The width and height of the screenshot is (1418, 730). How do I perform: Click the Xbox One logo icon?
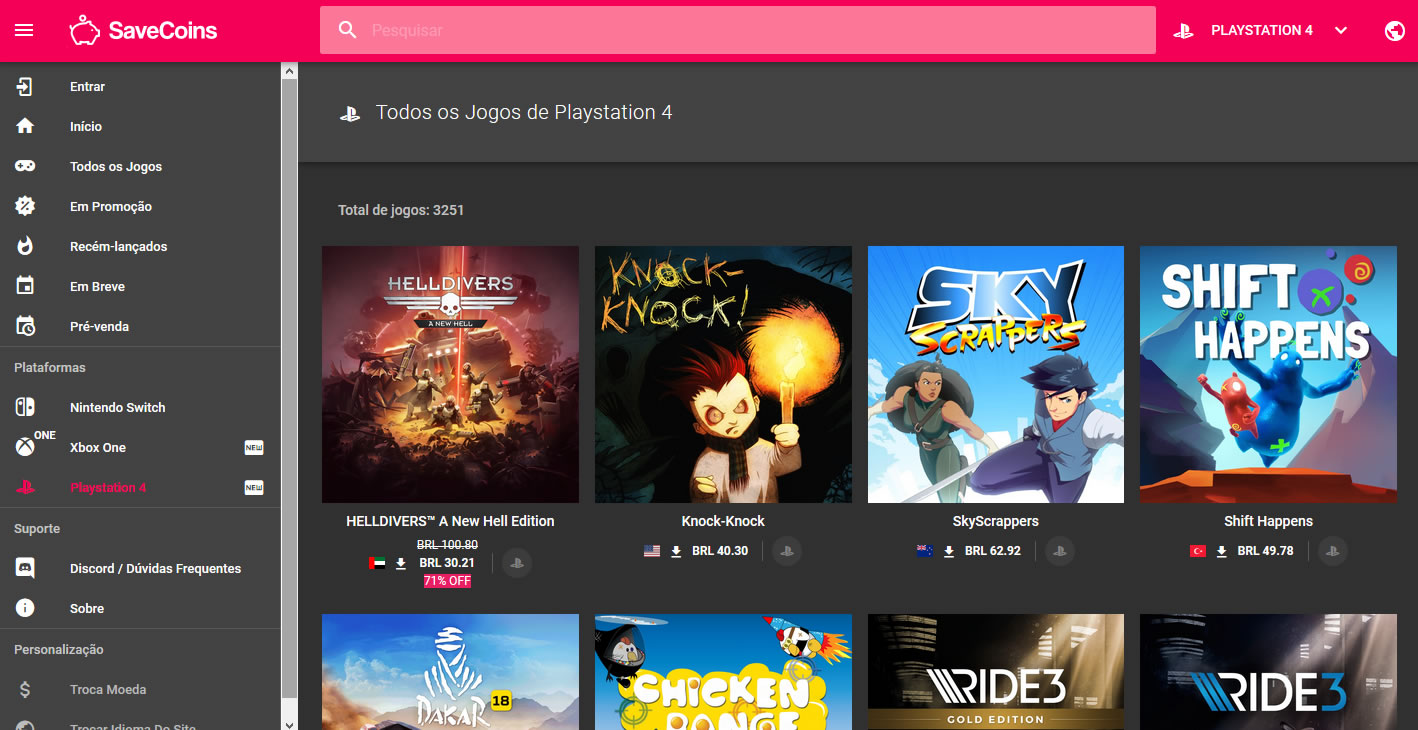click(x=25, y=447)
